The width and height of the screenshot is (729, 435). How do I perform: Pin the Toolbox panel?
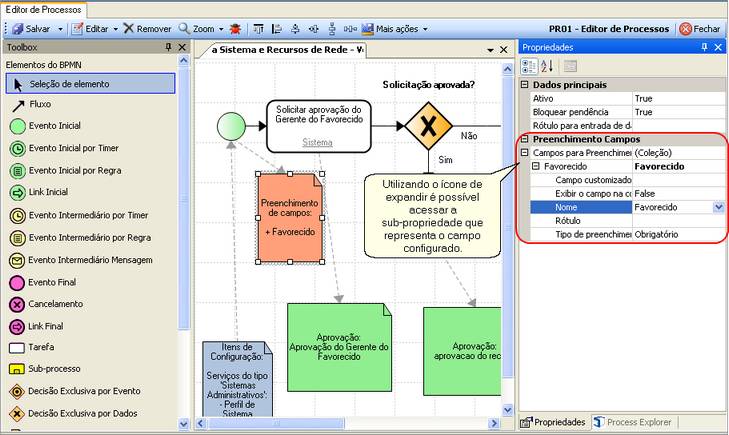168,47
